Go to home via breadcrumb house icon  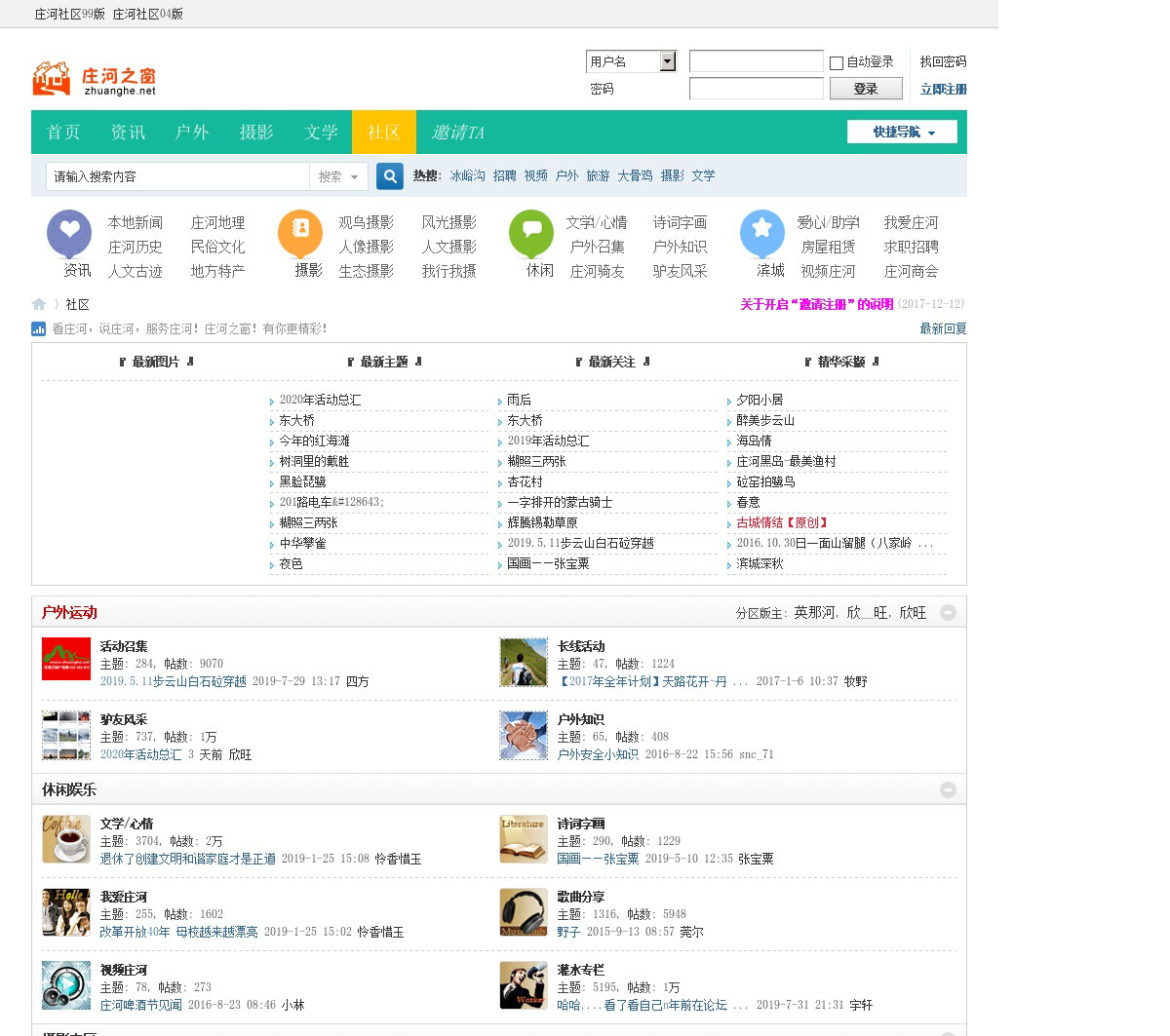pyautogui.click(x=39, y=304)
